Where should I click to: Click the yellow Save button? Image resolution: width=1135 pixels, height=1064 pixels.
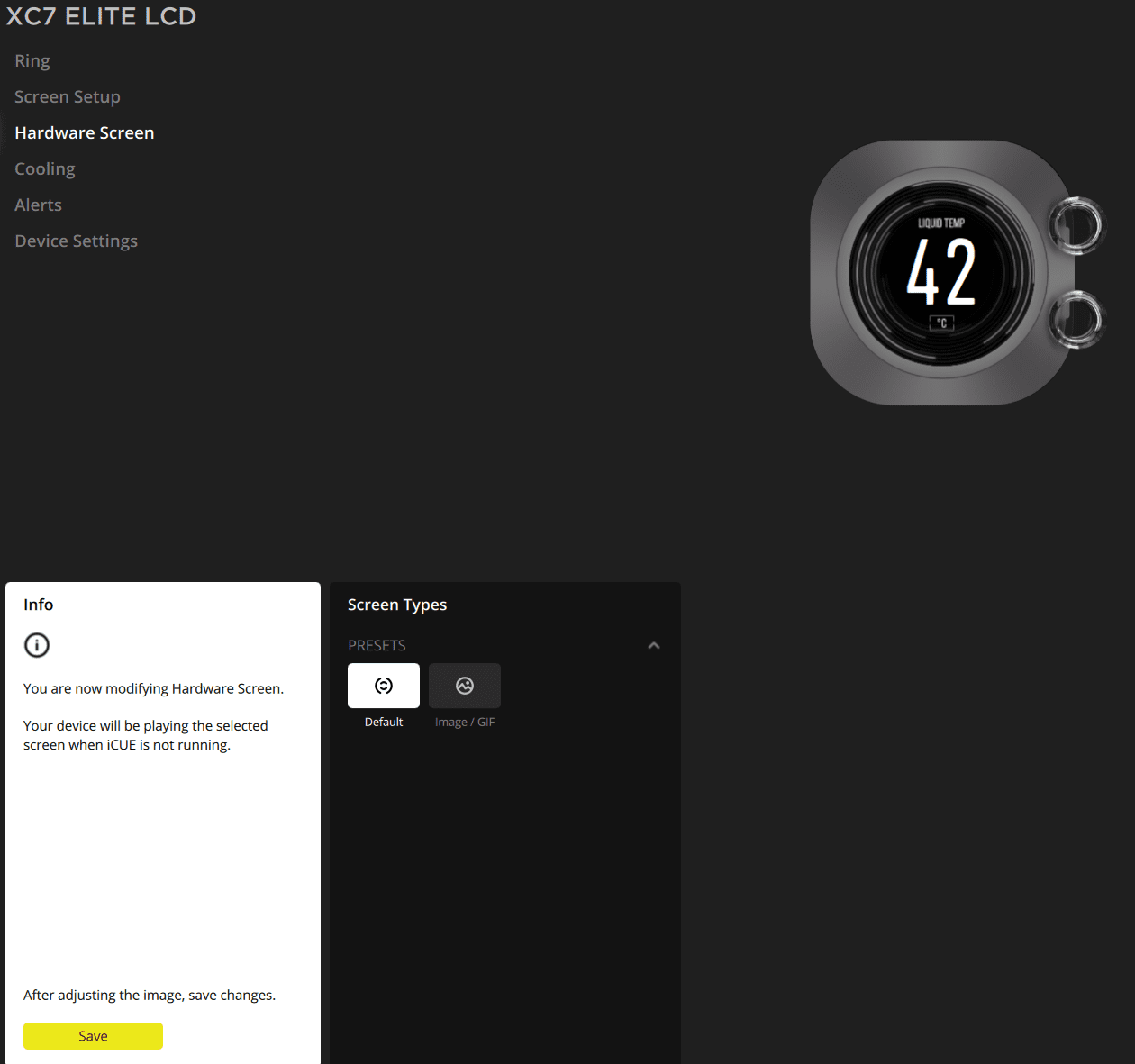coord(93,1036)
